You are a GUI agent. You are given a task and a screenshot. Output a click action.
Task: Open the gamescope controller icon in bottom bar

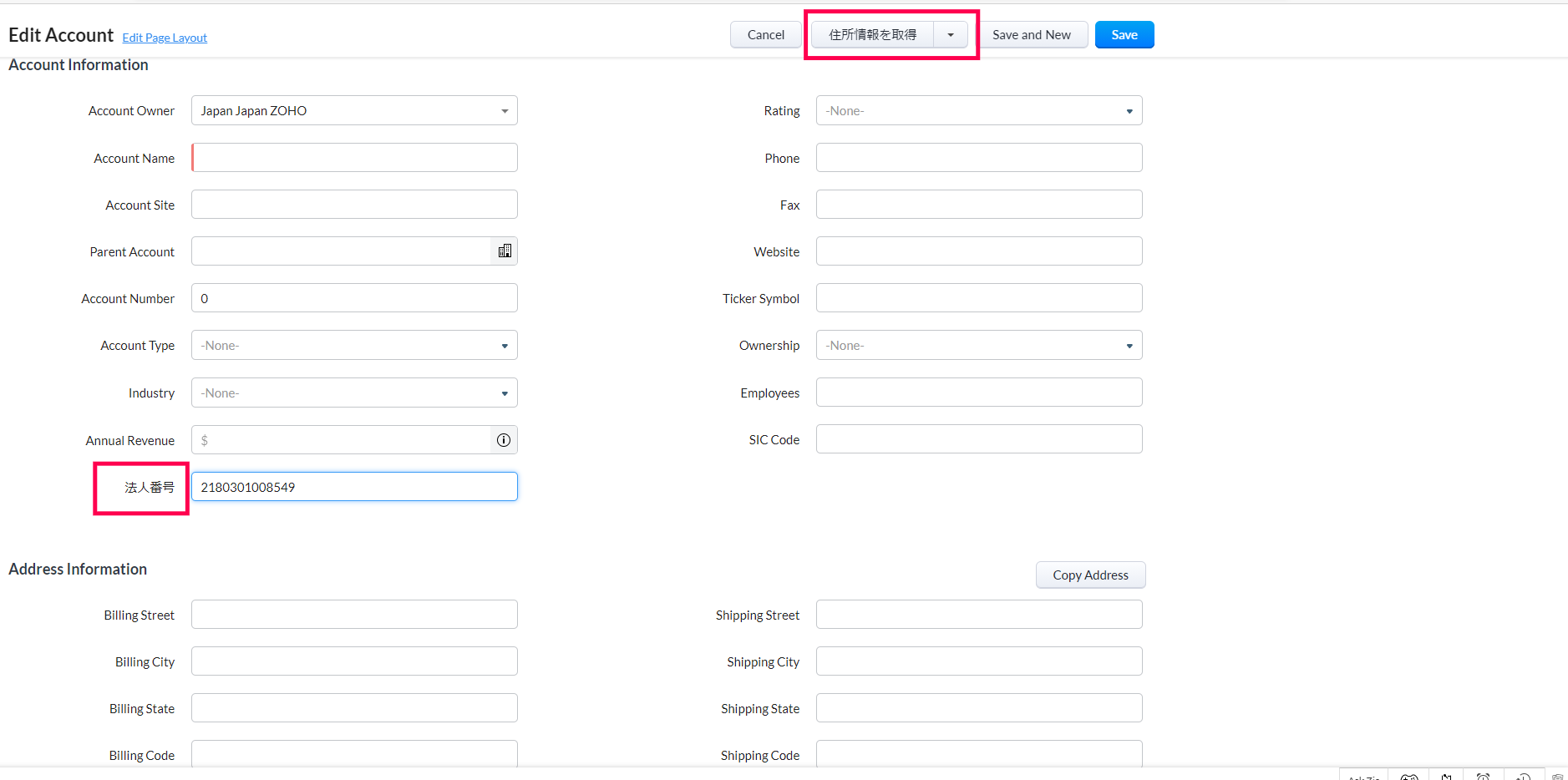tap(1408, 777)
